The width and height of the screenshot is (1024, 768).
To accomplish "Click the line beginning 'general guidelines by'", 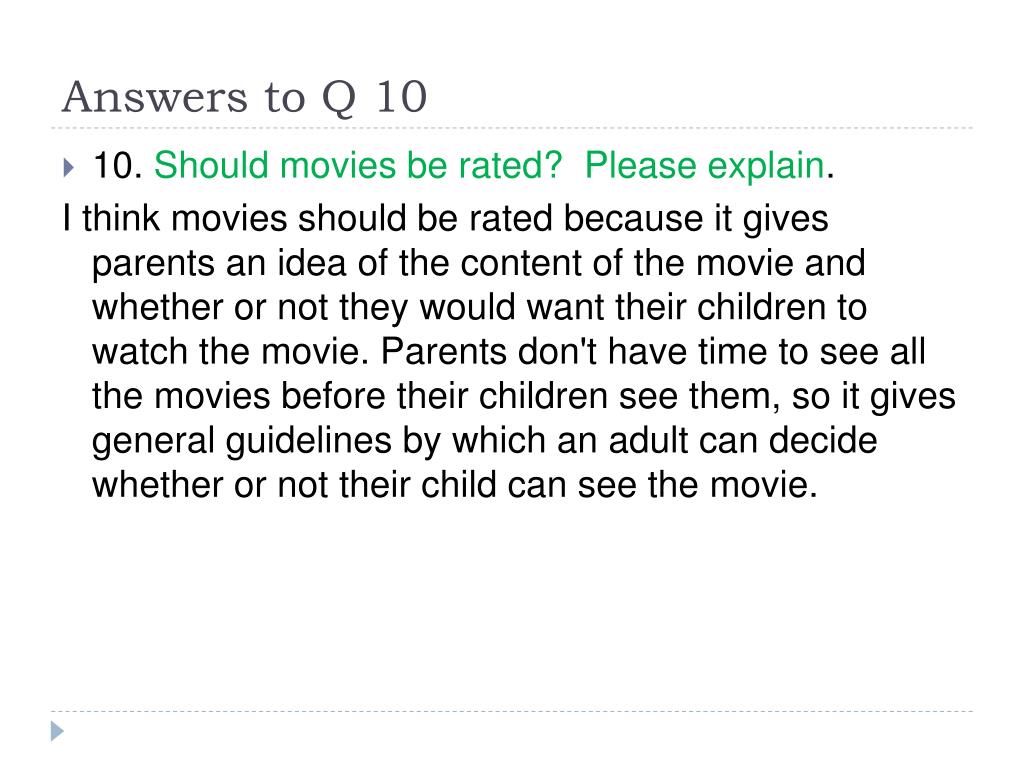I will (x=484, y=440).
